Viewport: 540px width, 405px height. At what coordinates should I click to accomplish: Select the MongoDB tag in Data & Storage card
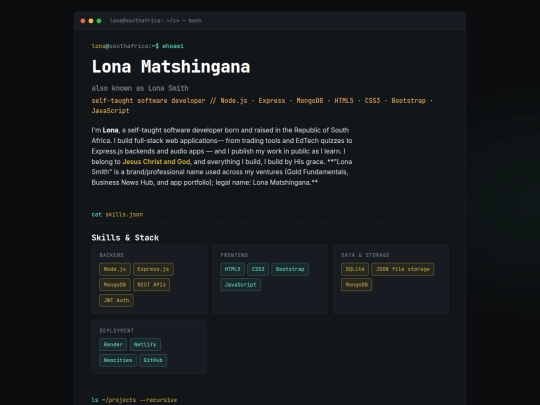356,285
